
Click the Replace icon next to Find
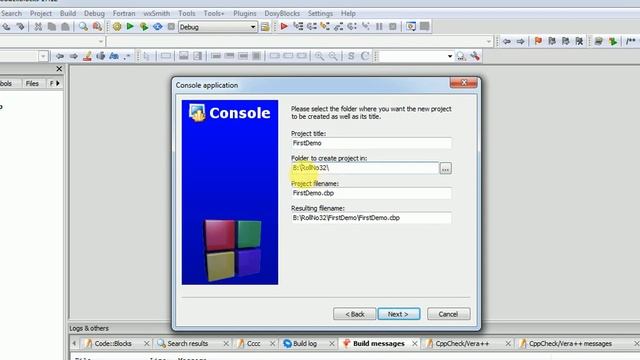pyautogui.click(x=97, y=27)
